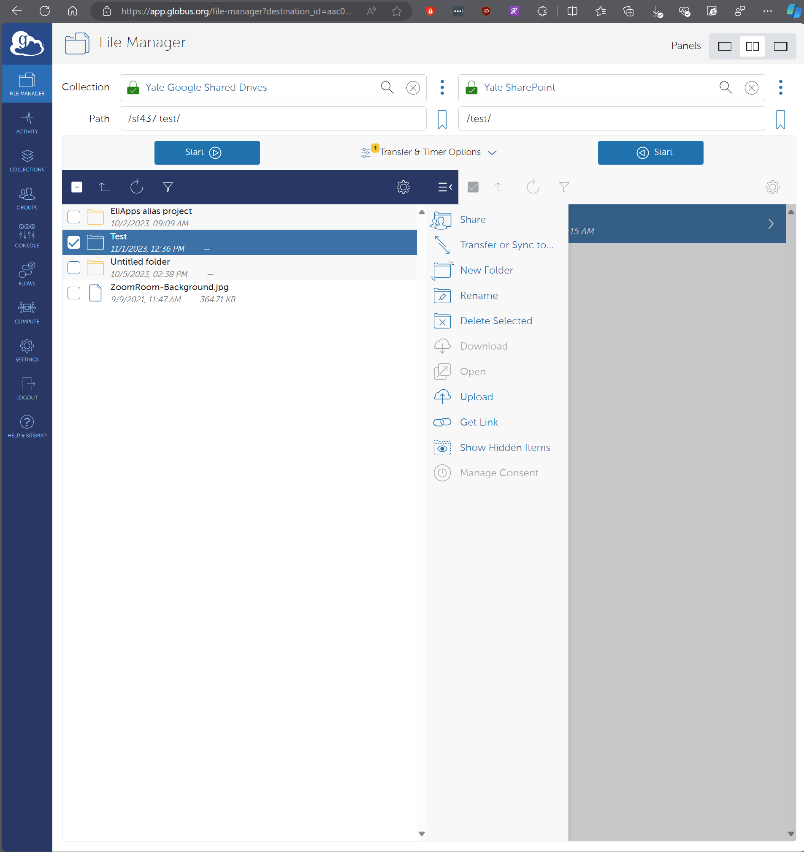Screen dimensions: 804x852
Task: Open three-dot menu for Yale Google Shared Drives
Action: pos(442,87)
